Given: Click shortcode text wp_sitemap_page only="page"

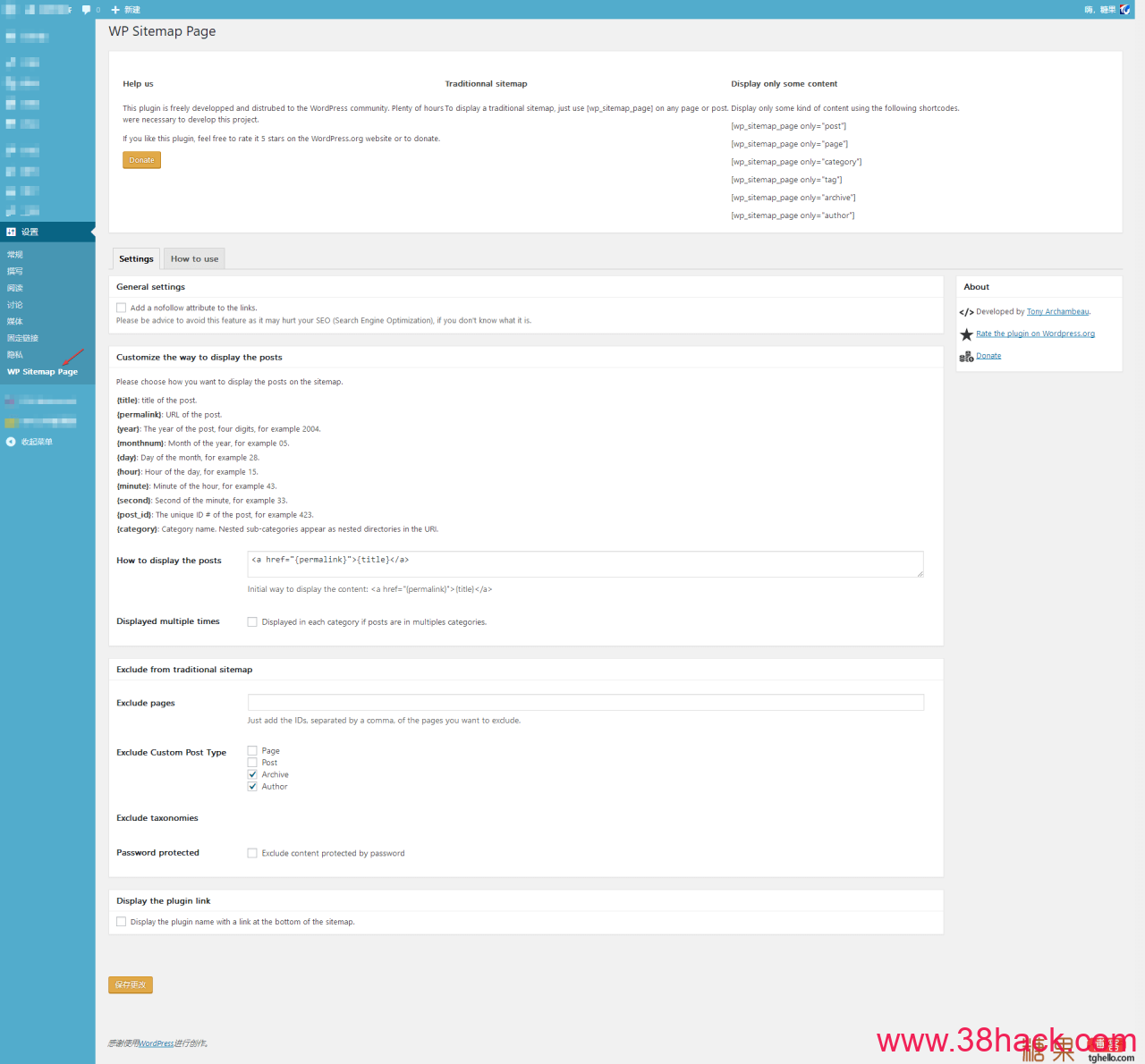Looking at the screenshot, I should point(789,144).
